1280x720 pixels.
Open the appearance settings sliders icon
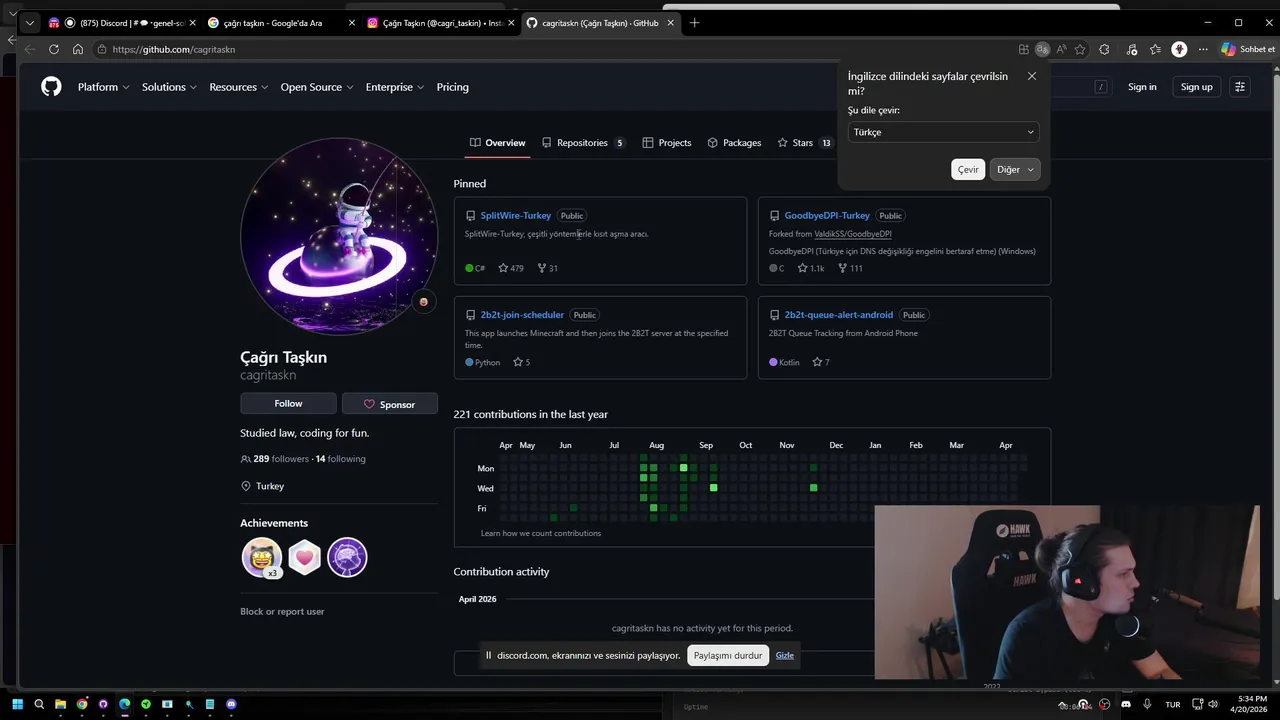coord(1240,87)
